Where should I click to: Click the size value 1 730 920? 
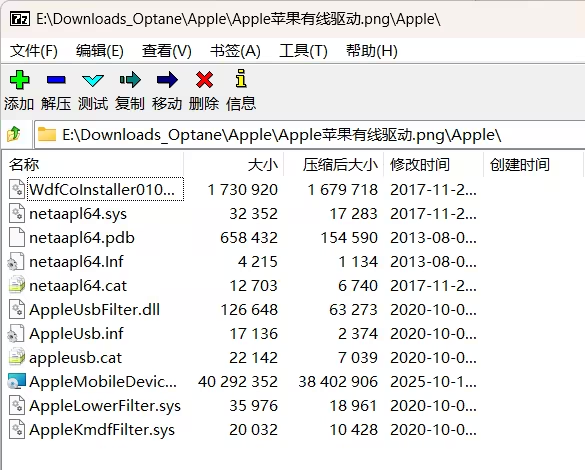point(243,189)
